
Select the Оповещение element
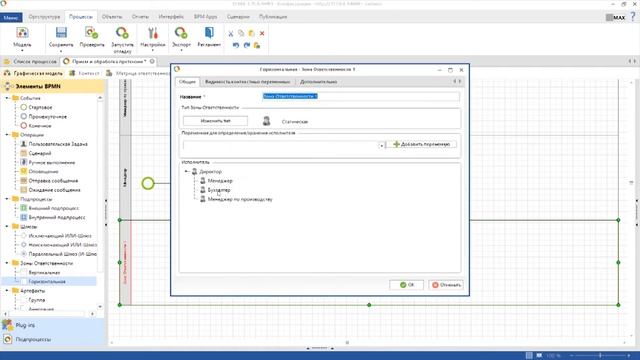coord(43,172)
